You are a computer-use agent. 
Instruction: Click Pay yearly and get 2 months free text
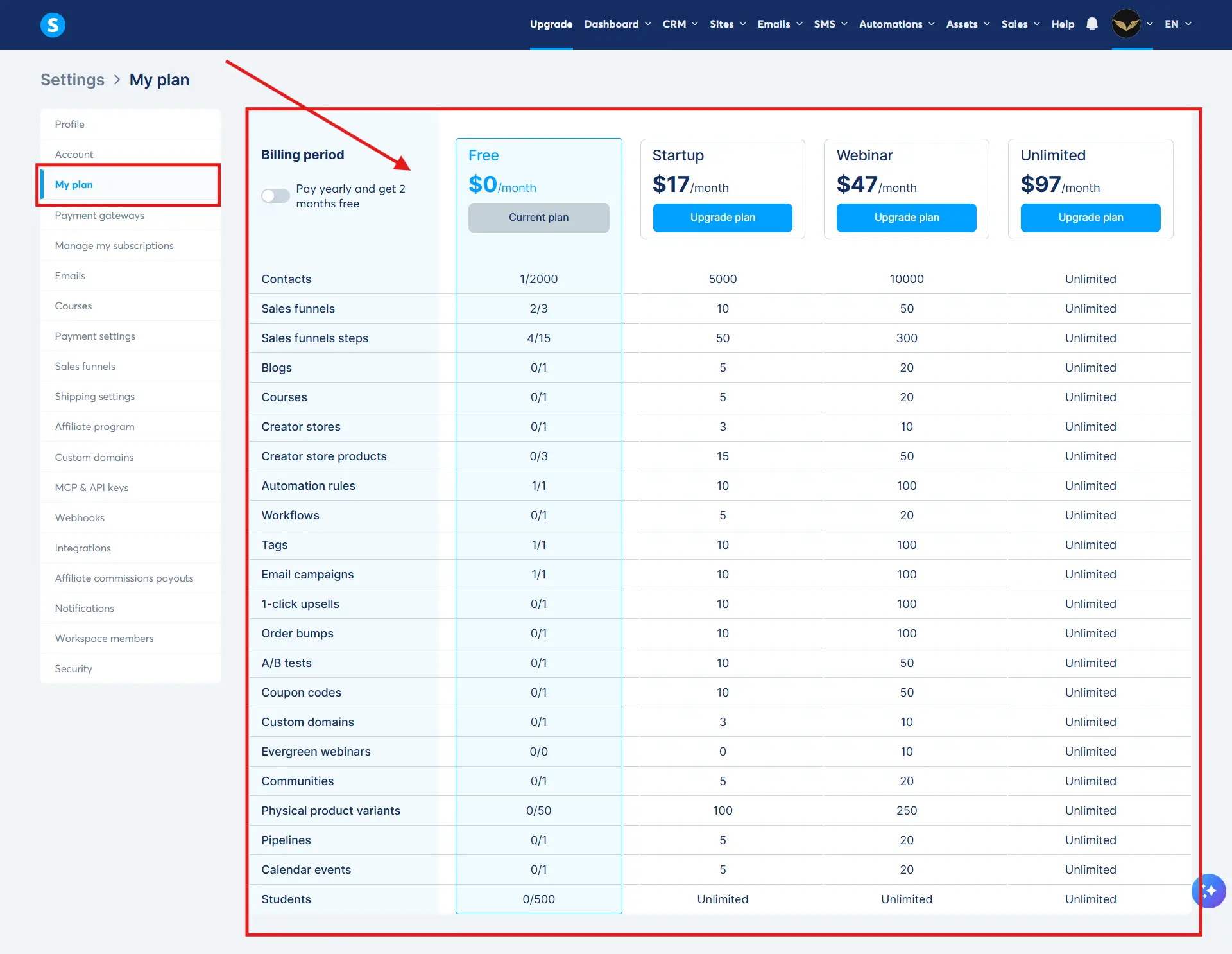[x=350, y=196]
